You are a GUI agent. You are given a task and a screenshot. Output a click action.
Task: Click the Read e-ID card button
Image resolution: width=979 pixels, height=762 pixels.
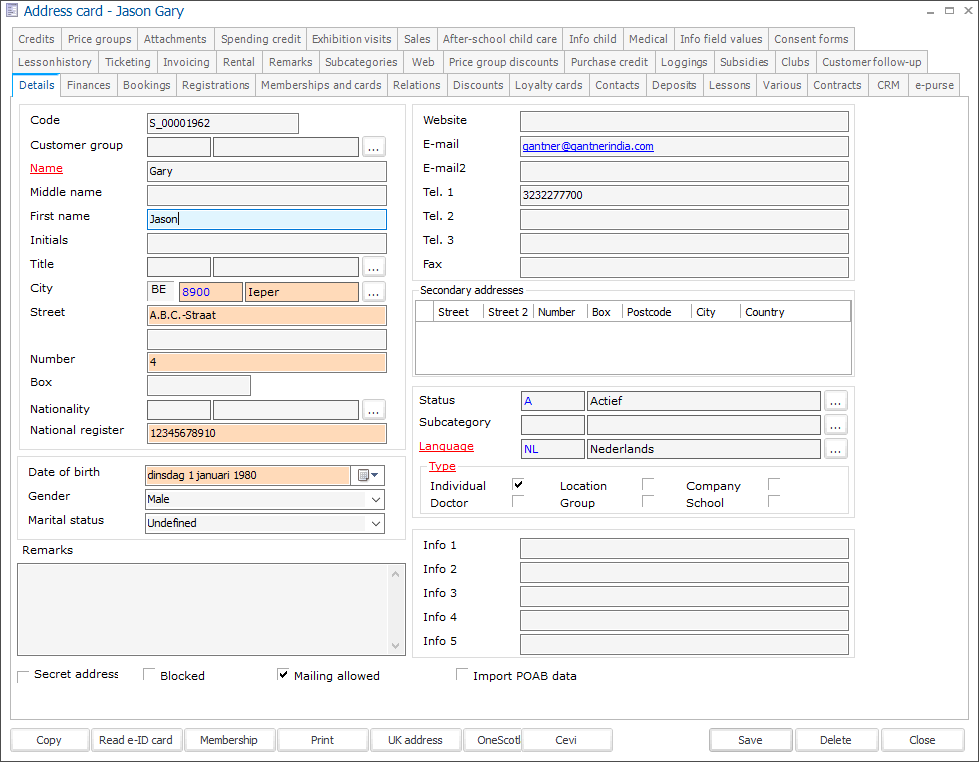pos(136,740)
